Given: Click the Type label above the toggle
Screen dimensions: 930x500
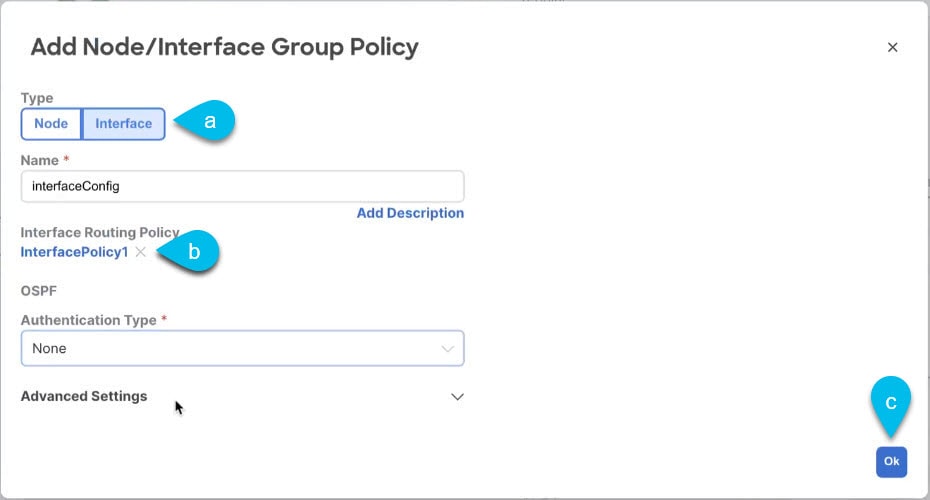Looking at the screenshot, I should pos(37,98).
